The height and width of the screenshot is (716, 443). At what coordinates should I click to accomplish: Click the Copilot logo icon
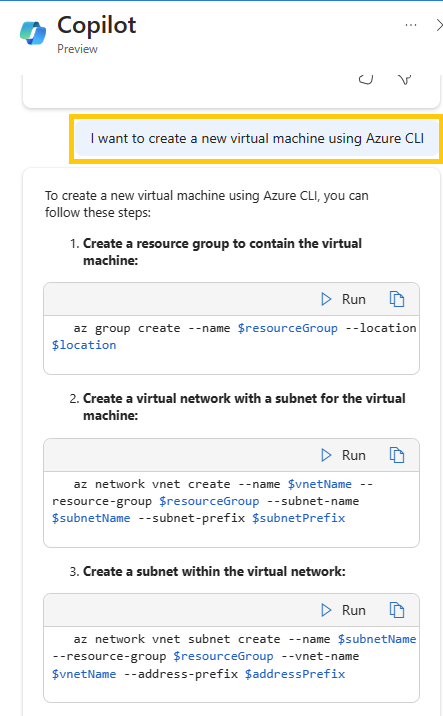point(33,33)
